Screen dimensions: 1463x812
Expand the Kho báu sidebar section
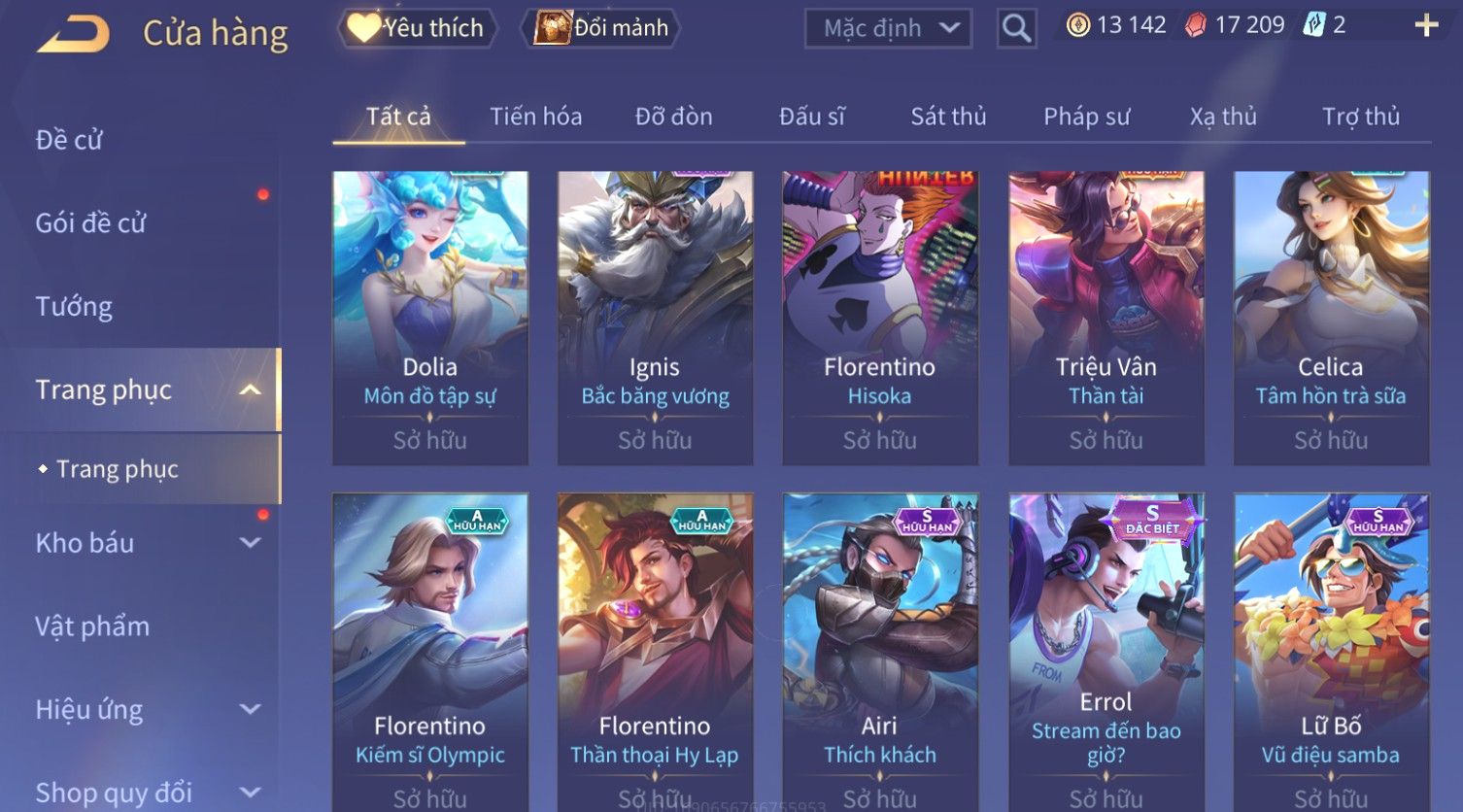(250, 543)
